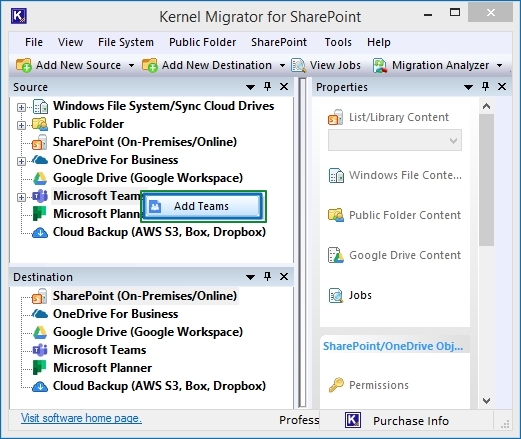This screenshot has width=521, height=439.
Task: Open Source panel options dropdown arrow
Action: click(x=250, y=87)
